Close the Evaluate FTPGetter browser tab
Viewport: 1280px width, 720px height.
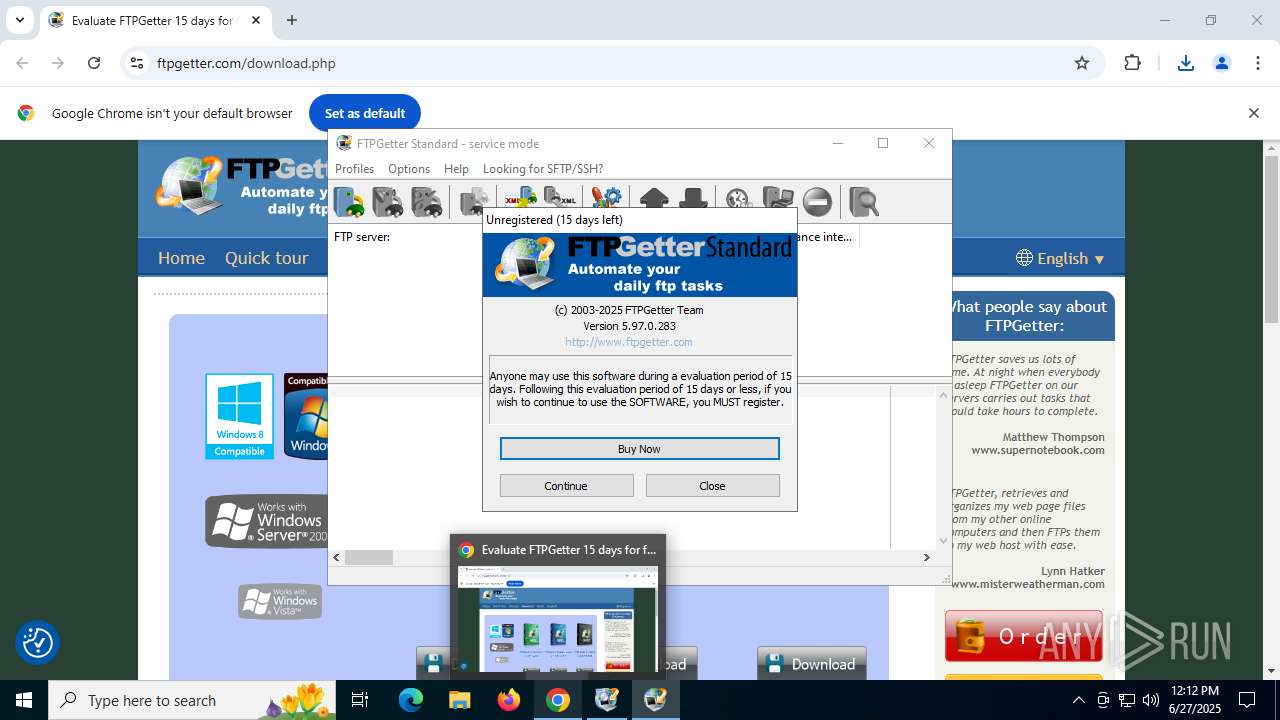256,20
